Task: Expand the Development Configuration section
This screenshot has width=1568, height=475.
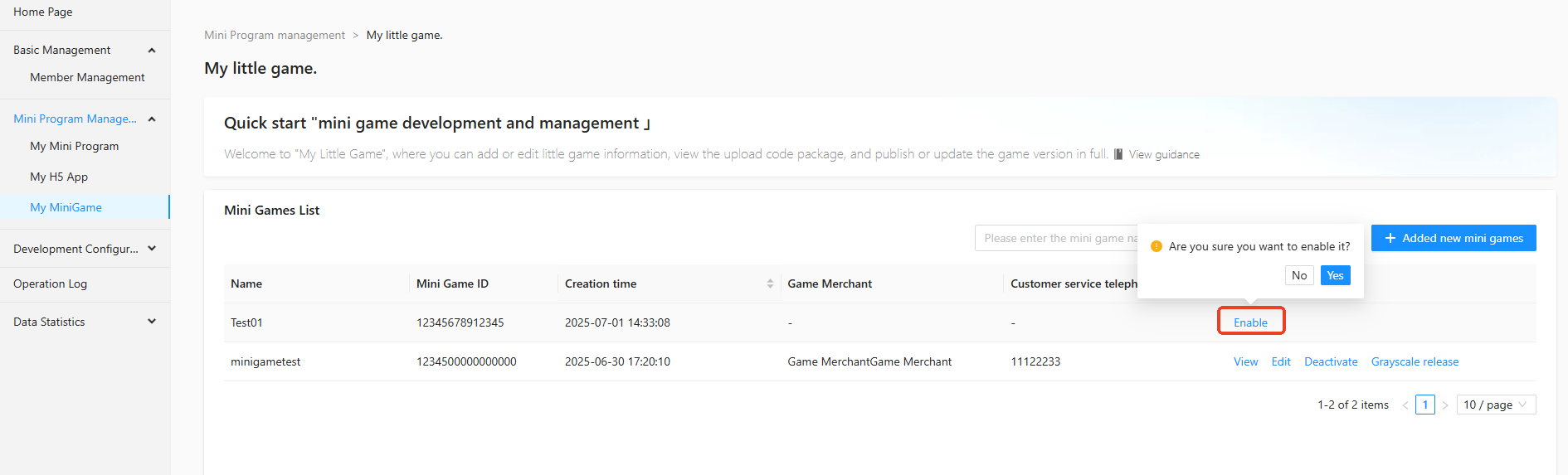Action: click(152, 249)
